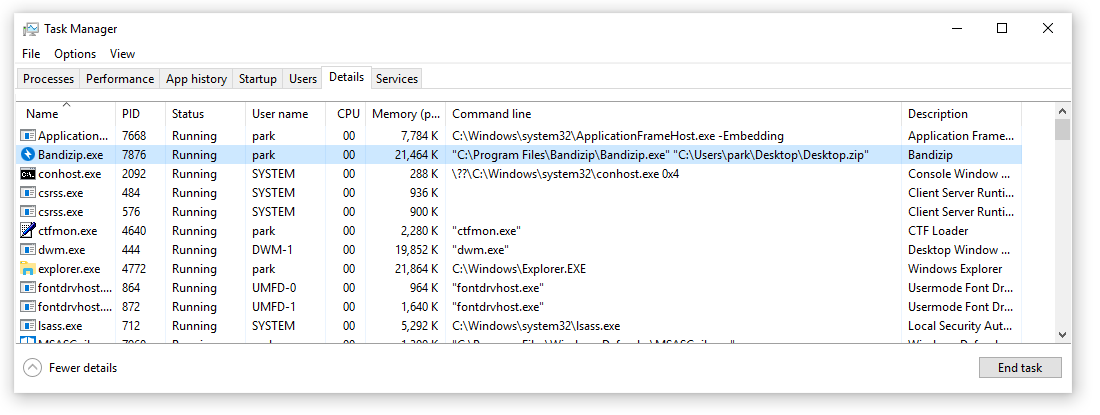This screenshot has width=1100, height=415.
Task: Open the File menu
Action: 31,54
